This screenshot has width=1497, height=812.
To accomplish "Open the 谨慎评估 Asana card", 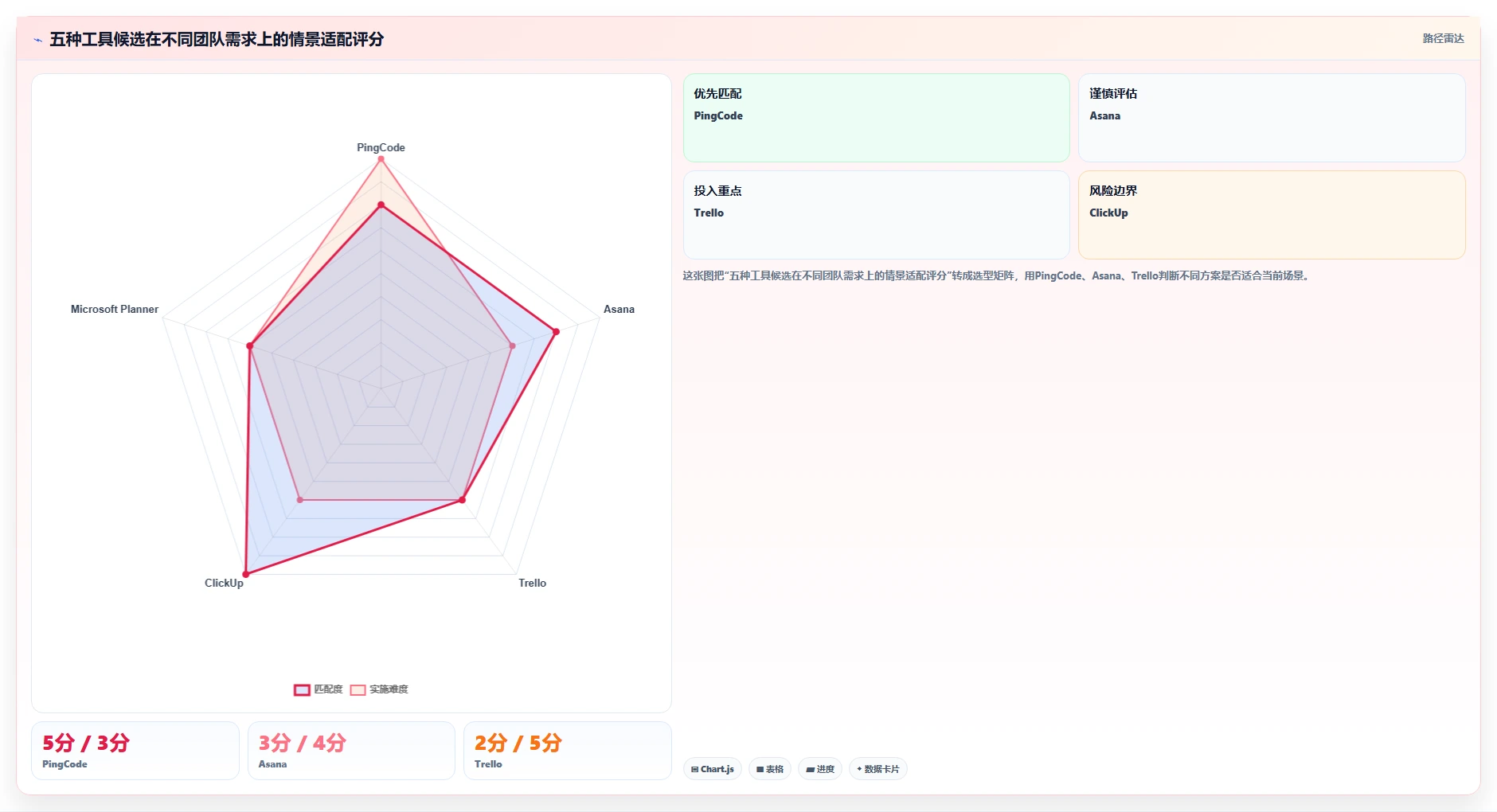I will 1272,118.
